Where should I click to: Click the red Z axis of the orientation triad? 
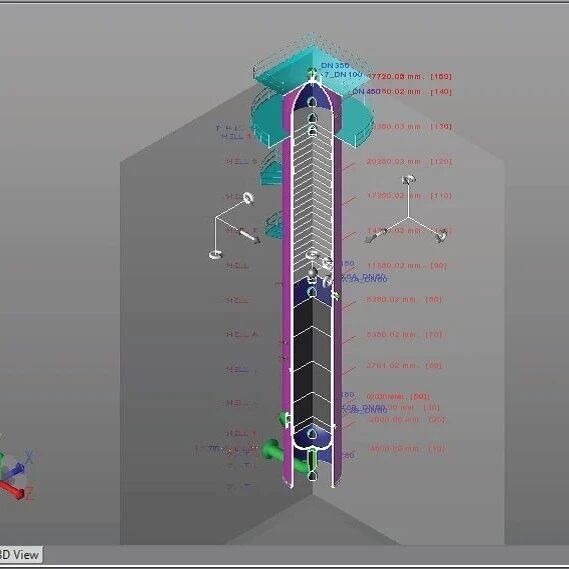point(14,490)
